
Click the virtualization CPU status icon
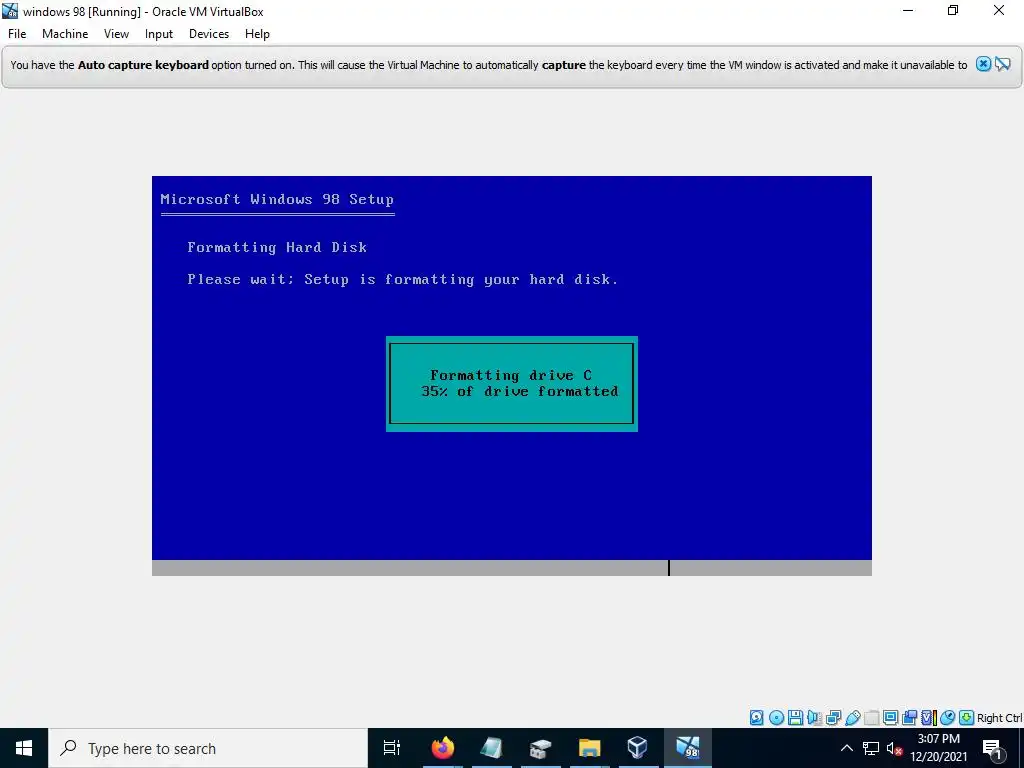928,718
